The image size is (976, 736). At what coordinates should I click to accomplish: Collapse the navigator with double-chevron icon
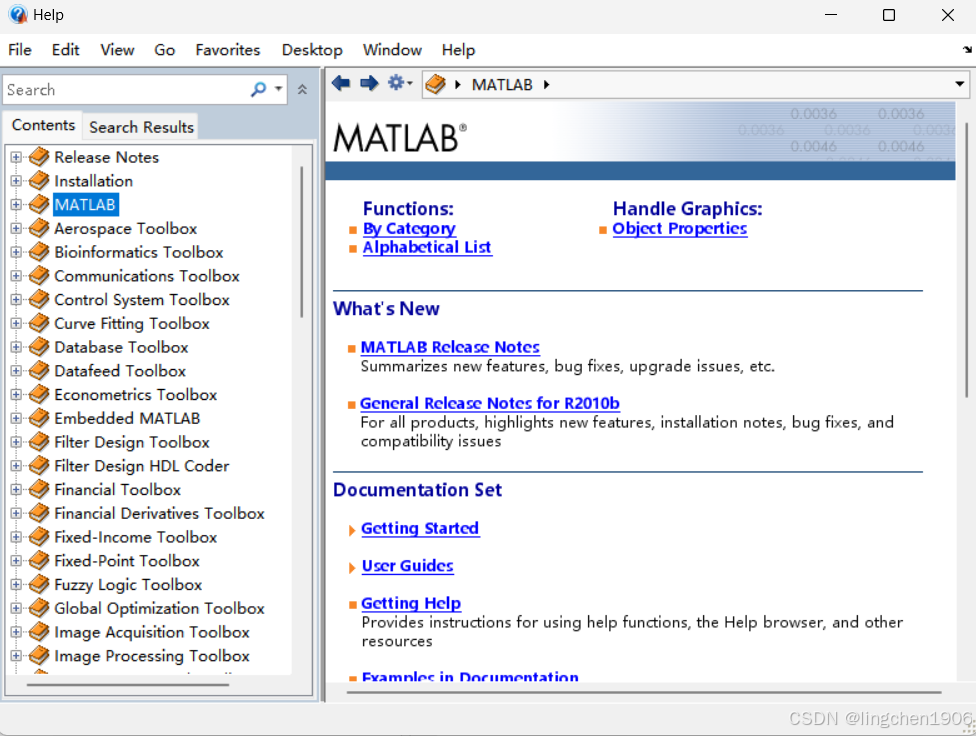point(303,89)
